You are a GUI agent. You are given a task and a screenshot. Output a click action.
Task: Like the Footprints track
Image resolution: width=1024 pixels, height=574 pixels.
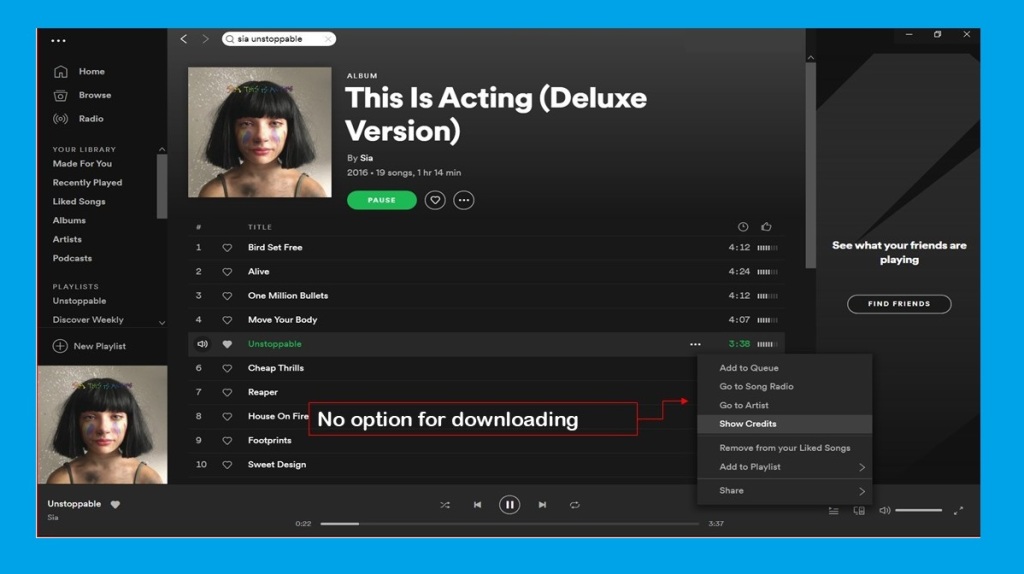point(227,441)
